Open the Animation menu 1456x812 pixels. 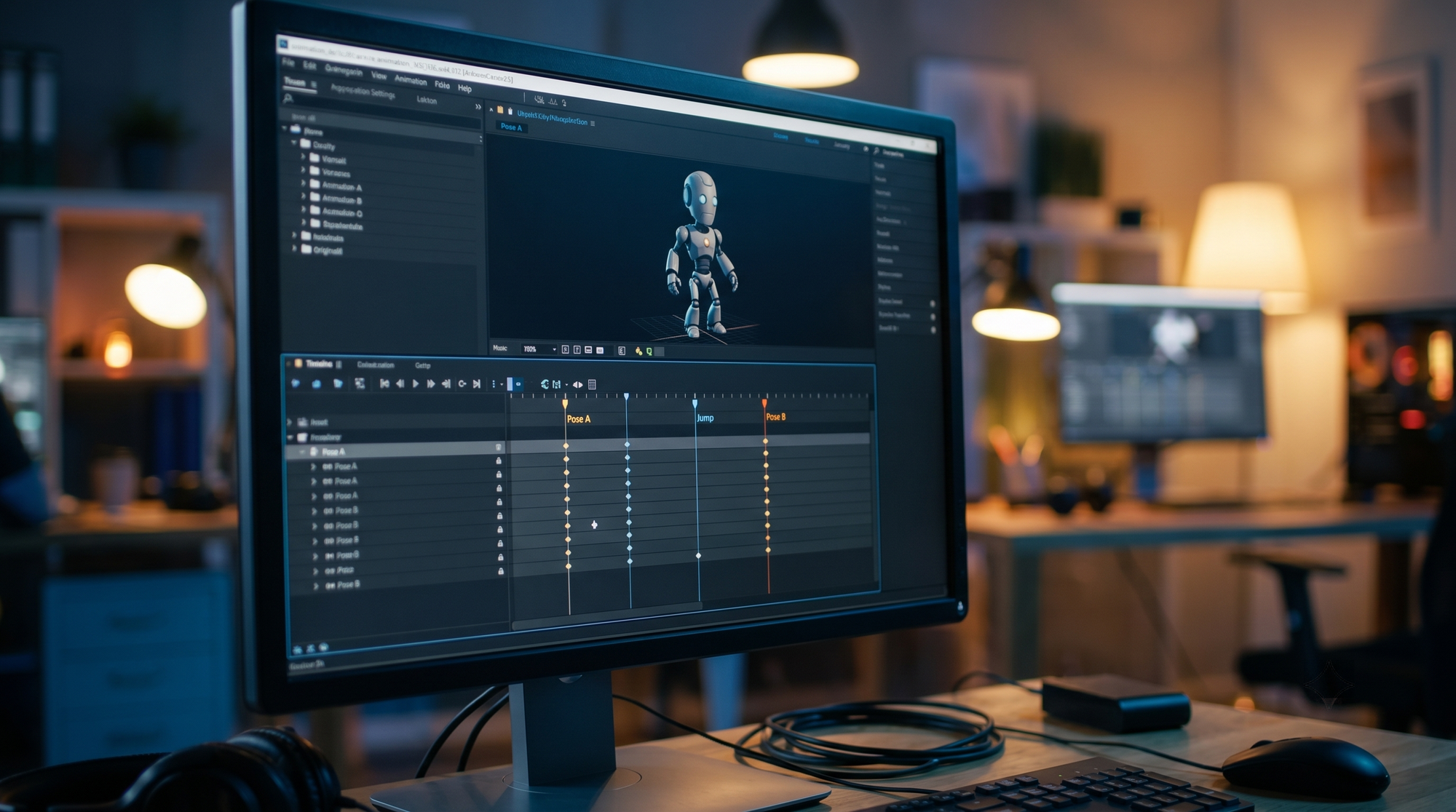[x=411, y=80]
